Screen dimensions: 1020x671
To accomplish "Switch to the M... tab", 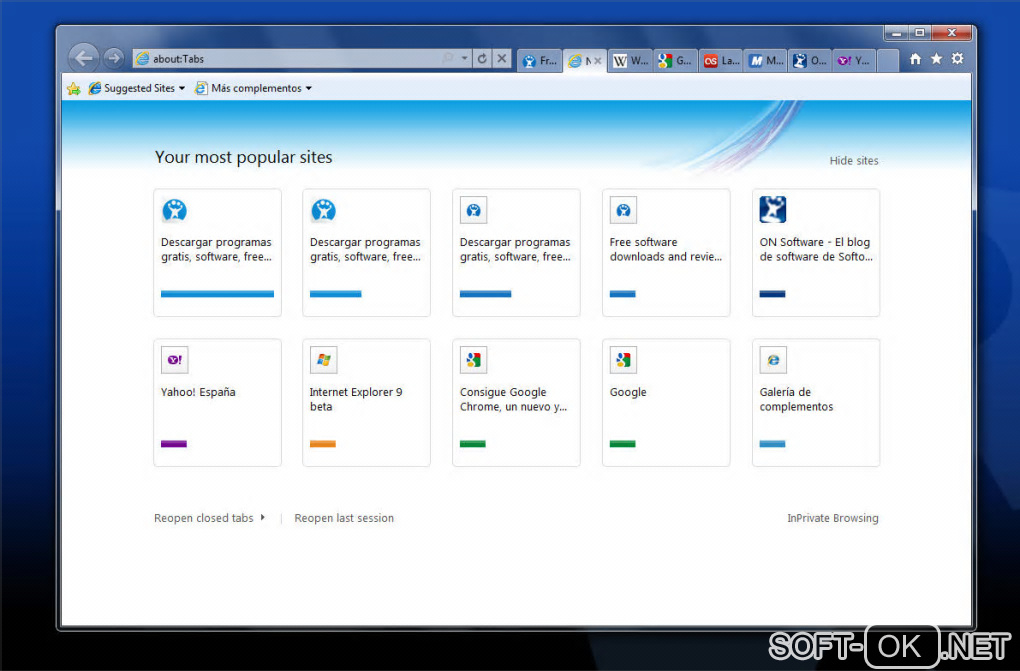I will click(x=766, y=61).
